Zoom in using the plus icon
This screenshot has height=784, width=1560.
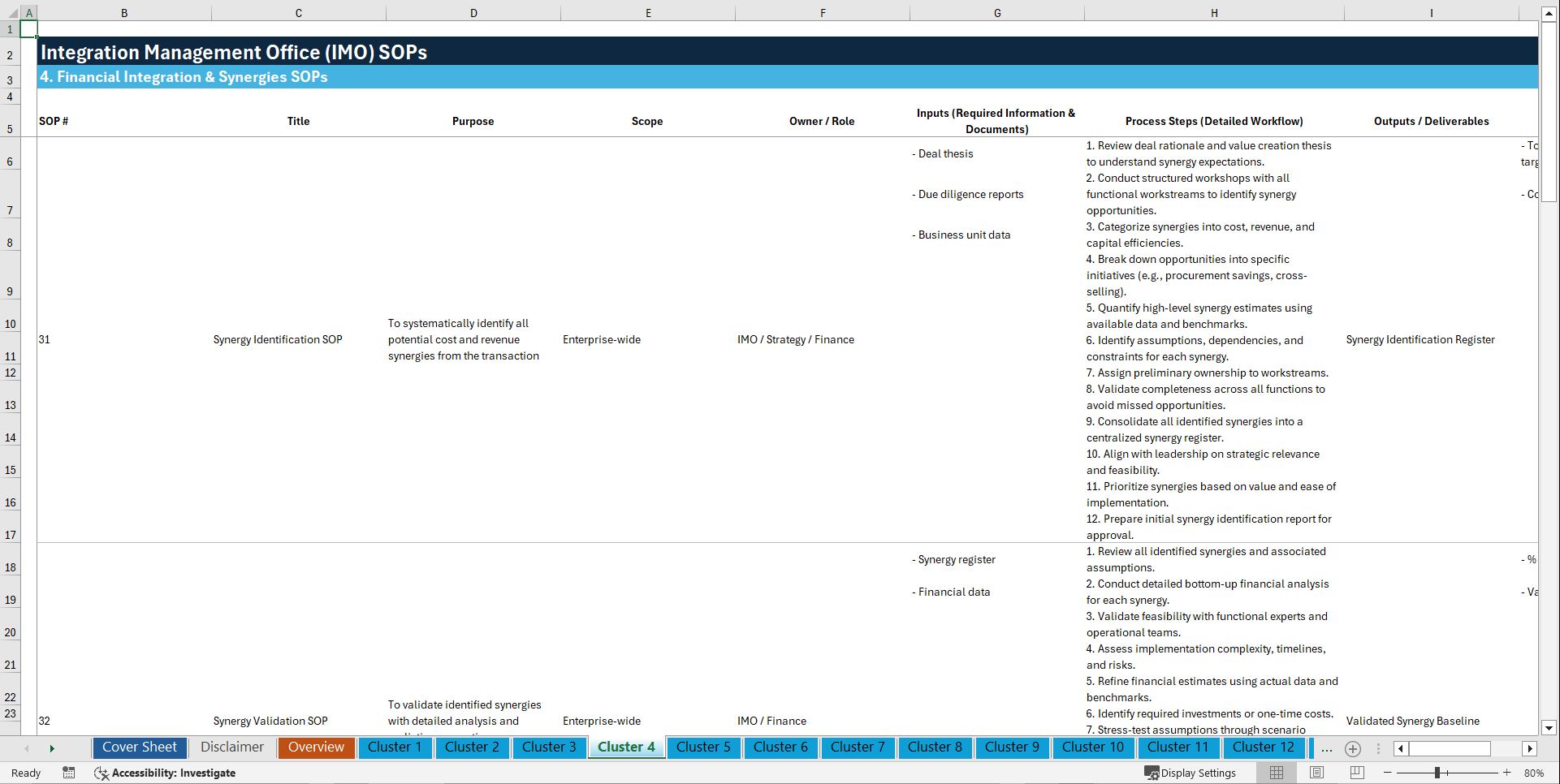click(1508, 773)
